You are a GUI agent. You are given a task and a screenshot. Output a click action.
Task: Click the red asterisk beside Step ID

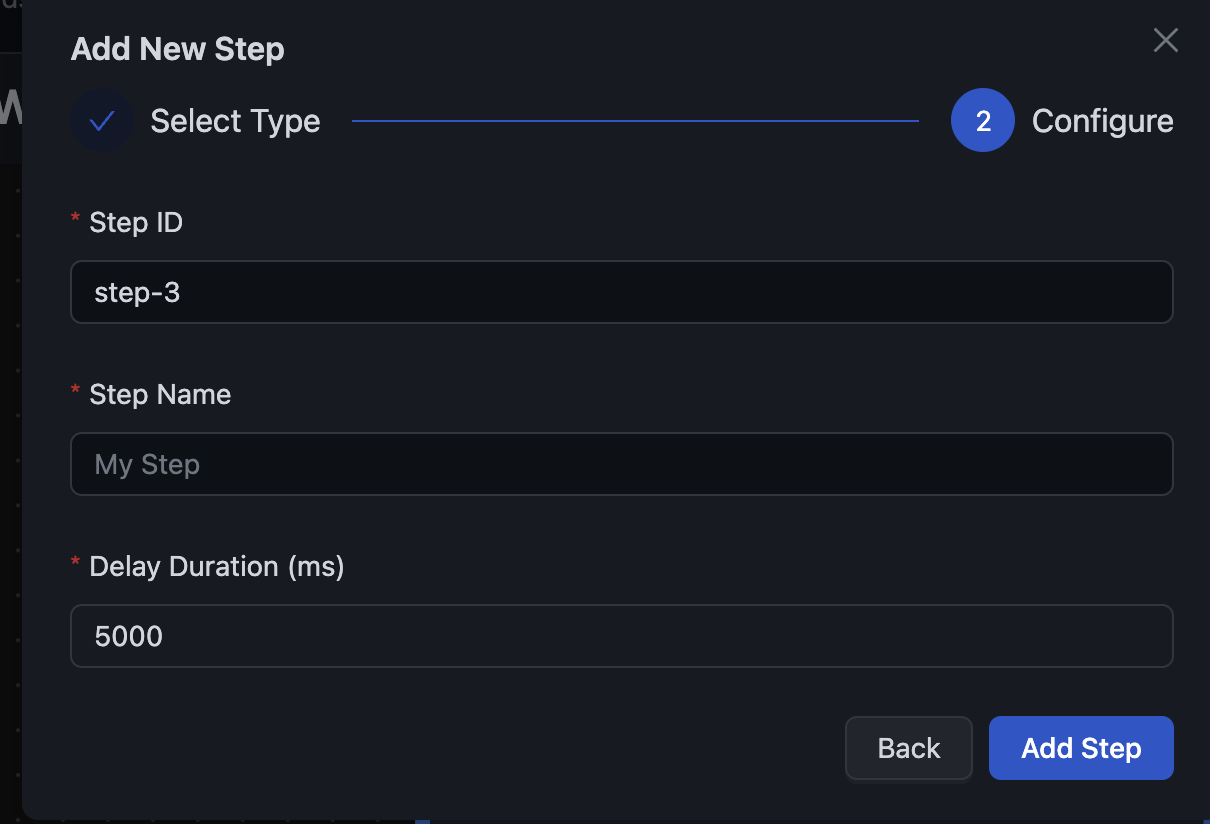(x=76, y=220)
